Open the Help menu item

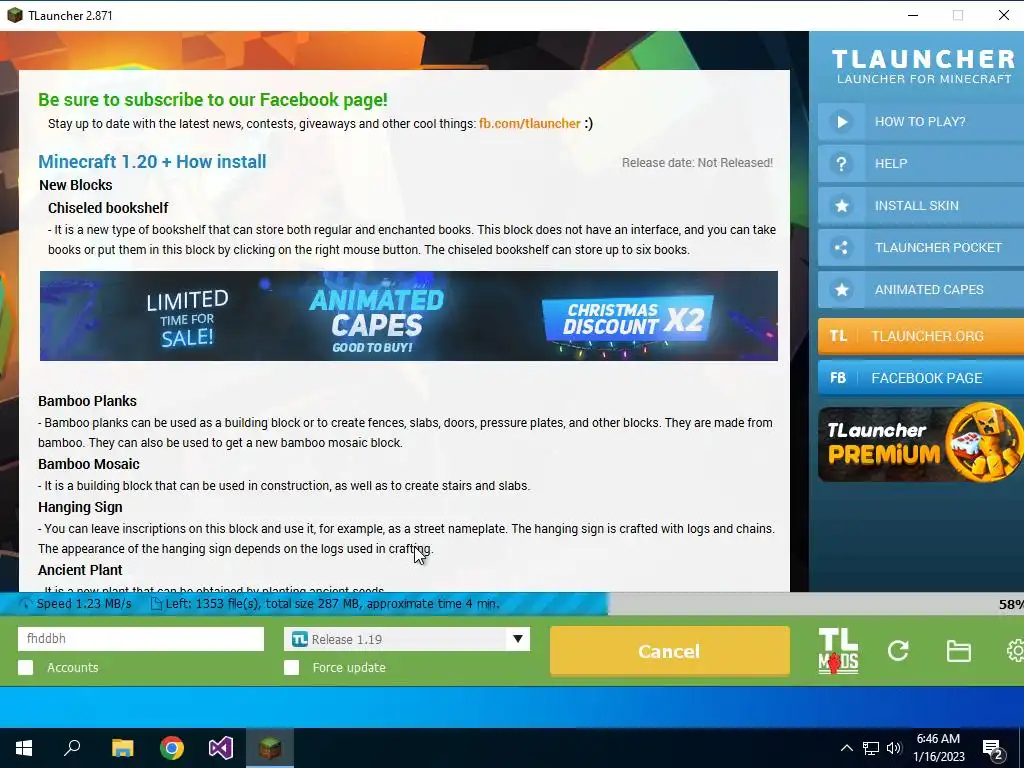921,163
